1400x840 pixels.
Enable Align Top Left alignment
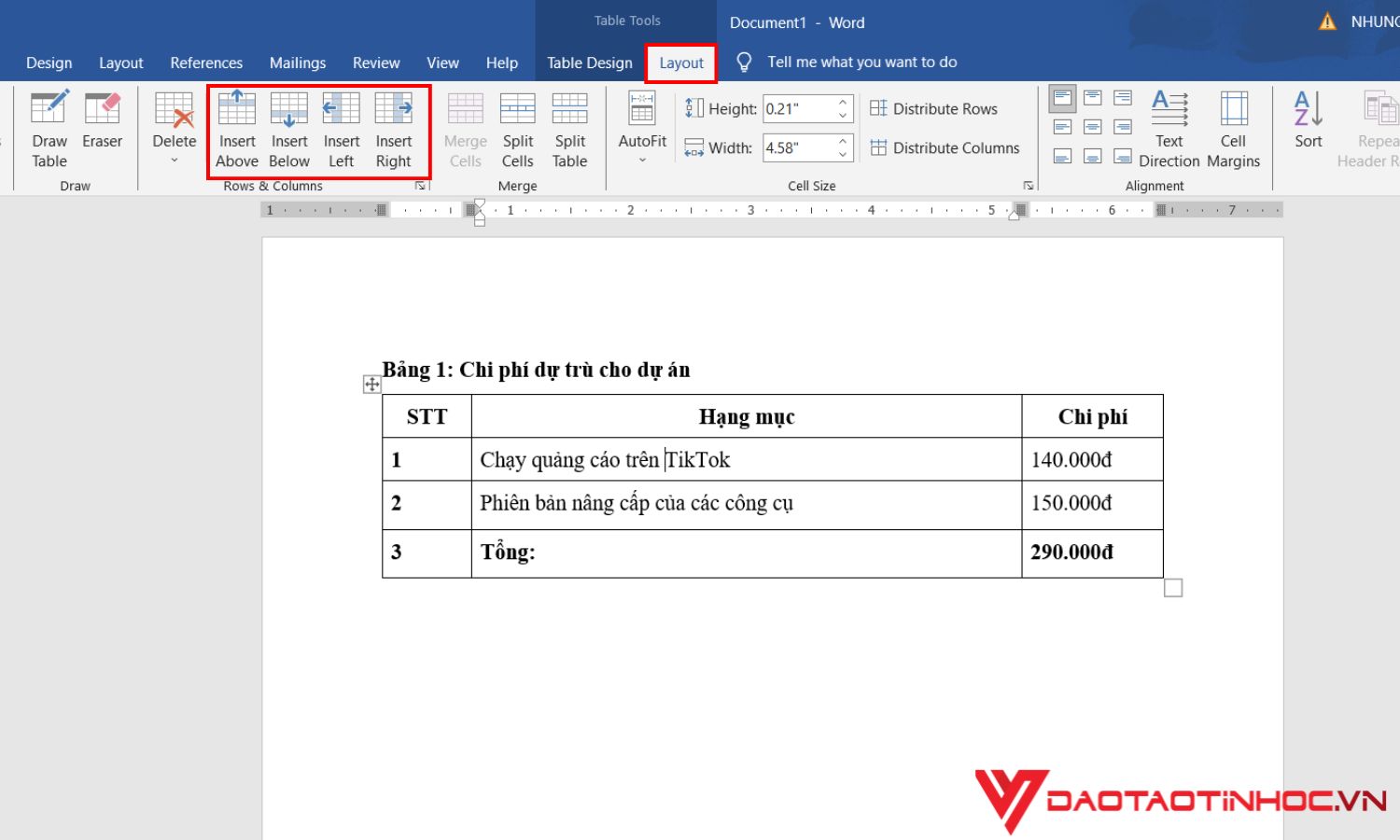1062,96
